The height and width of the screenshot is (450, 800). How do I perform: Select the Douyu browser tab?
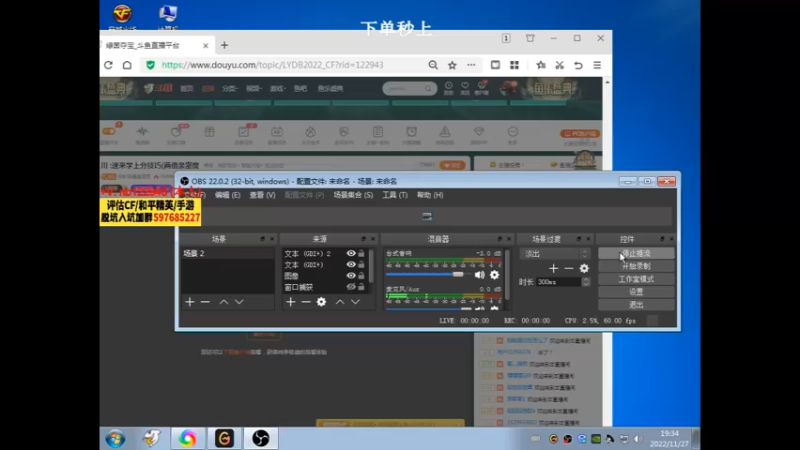156,45
